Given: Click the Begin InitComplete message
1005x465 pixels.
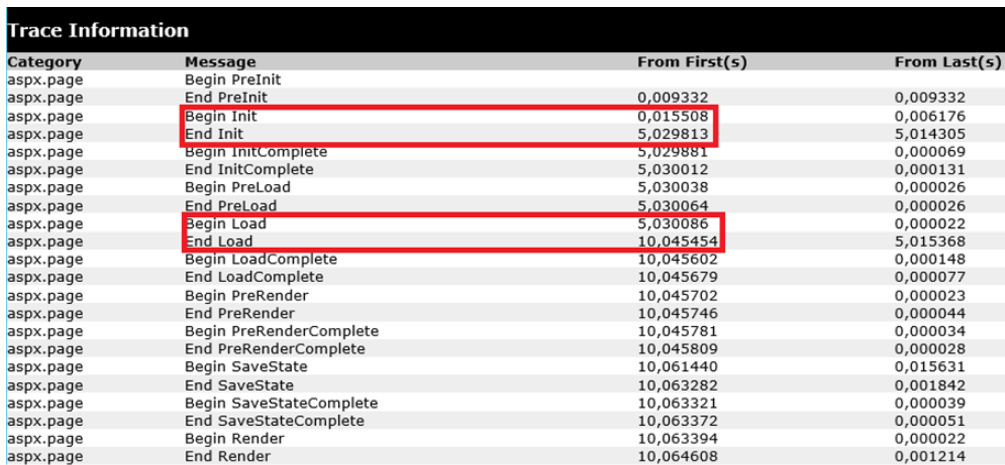Looking at the screenshot, I should [x=256, y=152].
